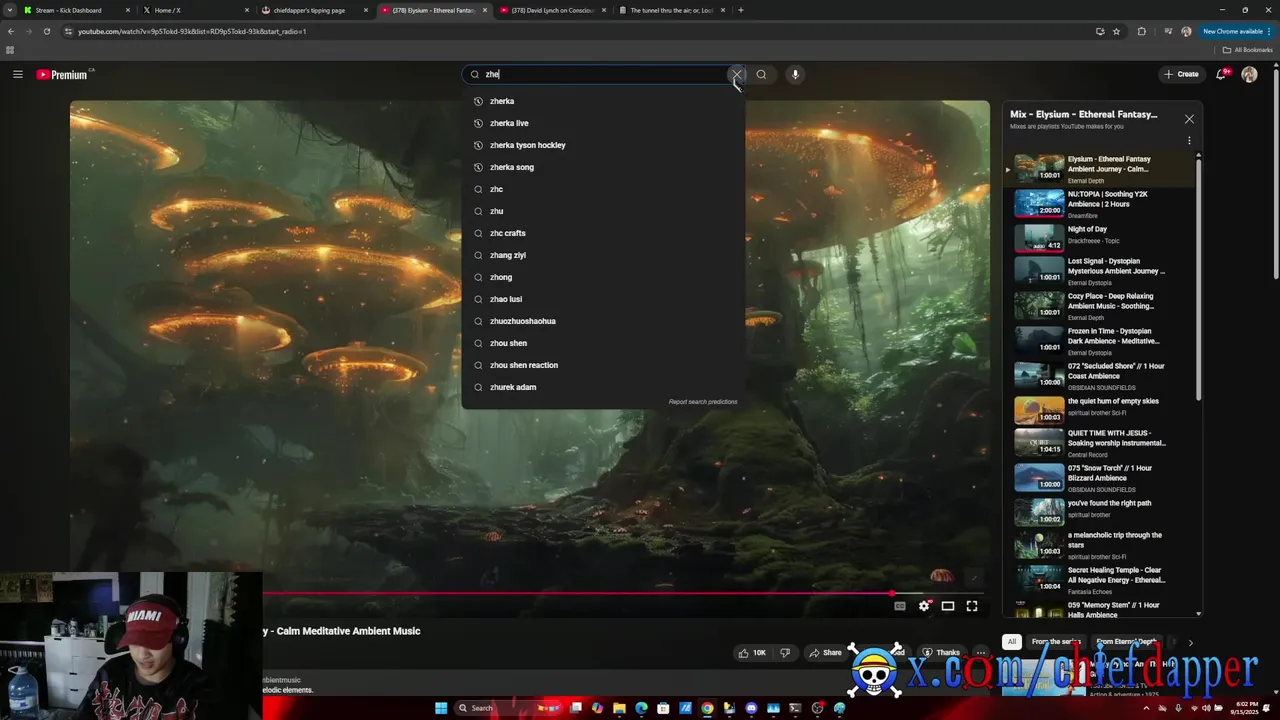Open Google Chrome taskbar icon

pyautogui.click(x=707, y=708)
